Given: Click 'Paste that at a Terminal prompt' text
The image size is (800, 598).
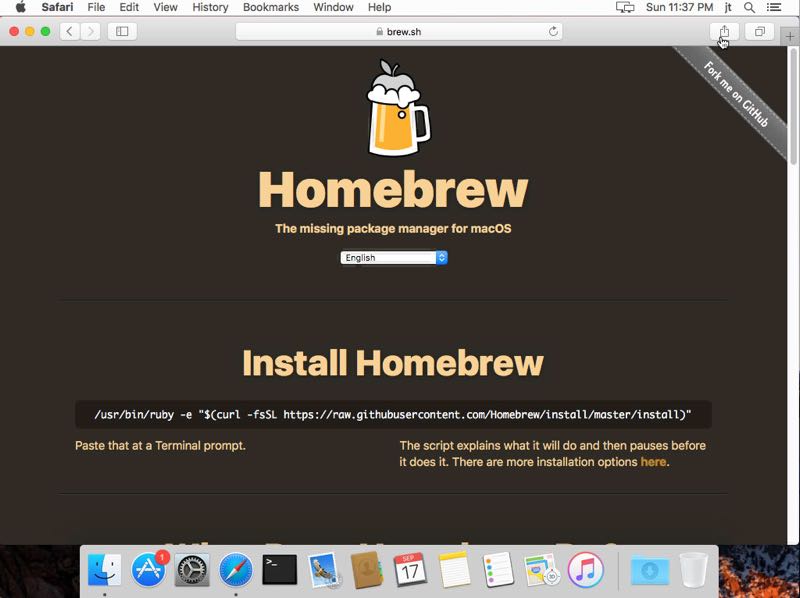Looking at the screenshot, I should [160, 445].
